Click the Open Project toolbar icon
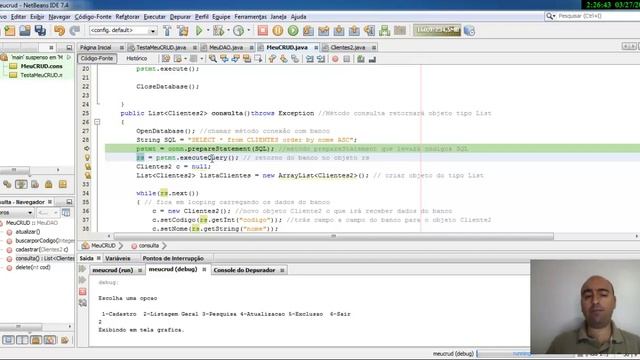 (25, 31)
